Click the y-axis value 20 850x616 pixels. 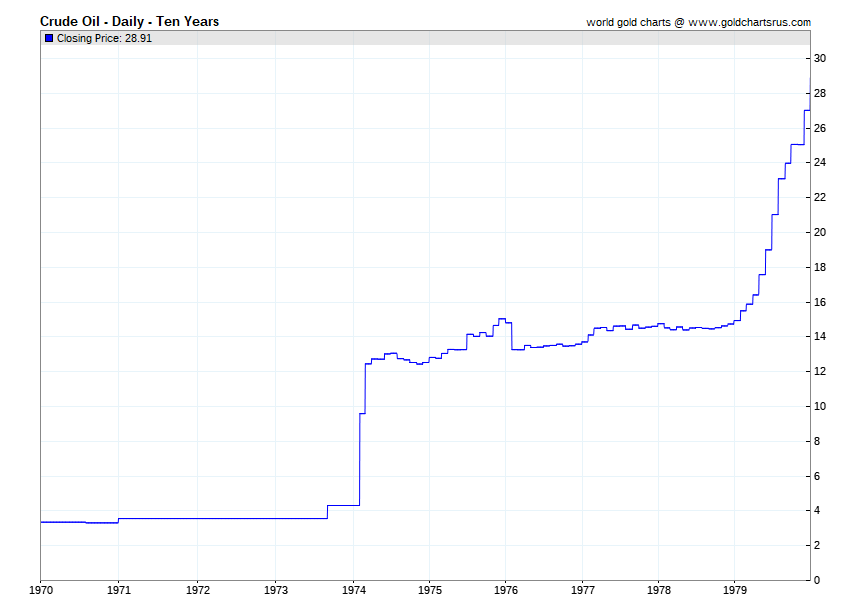[820, 232]
